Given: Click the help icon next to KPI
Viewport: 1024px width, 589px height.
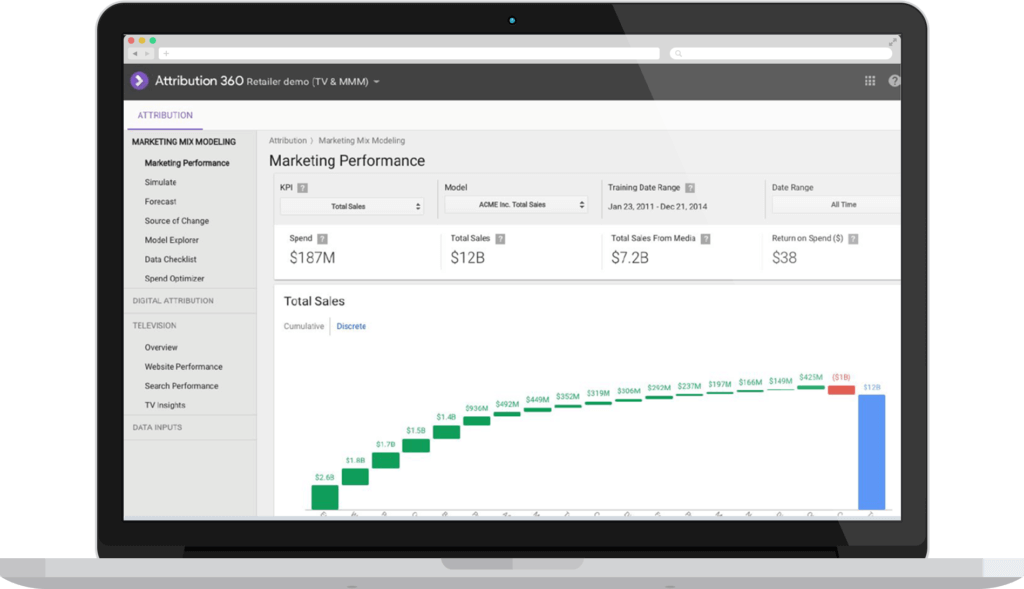Looking at the screenshot, I should click(302, 188).
